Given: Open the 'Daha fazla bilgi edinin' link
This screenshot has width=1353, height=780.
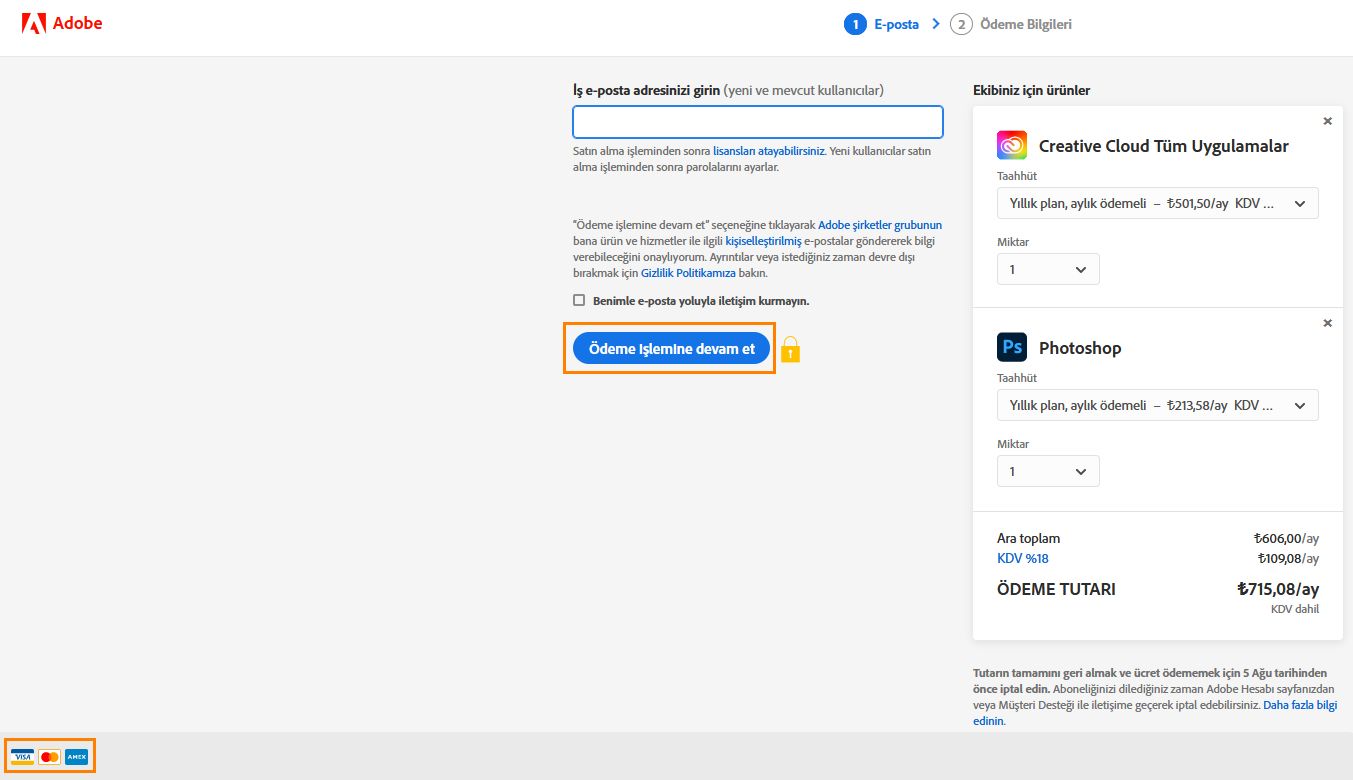Looking at the screenshot, I should pos(1155,713).
